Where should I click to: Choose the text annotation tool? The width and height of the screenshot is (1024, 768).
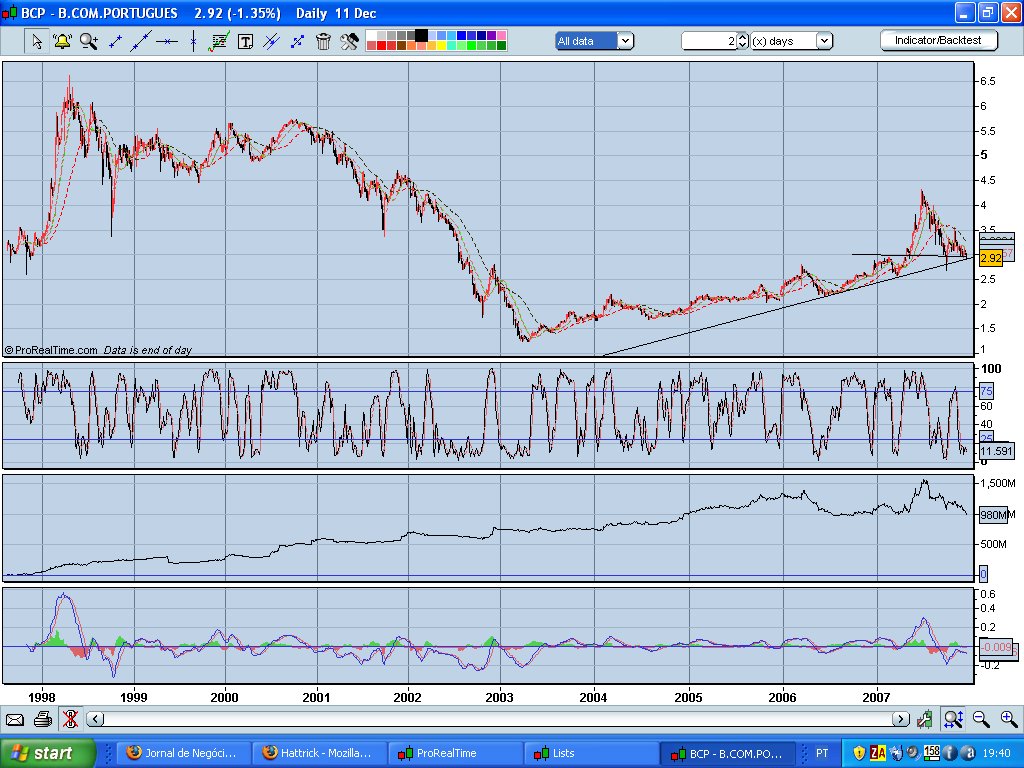(245, 41)
